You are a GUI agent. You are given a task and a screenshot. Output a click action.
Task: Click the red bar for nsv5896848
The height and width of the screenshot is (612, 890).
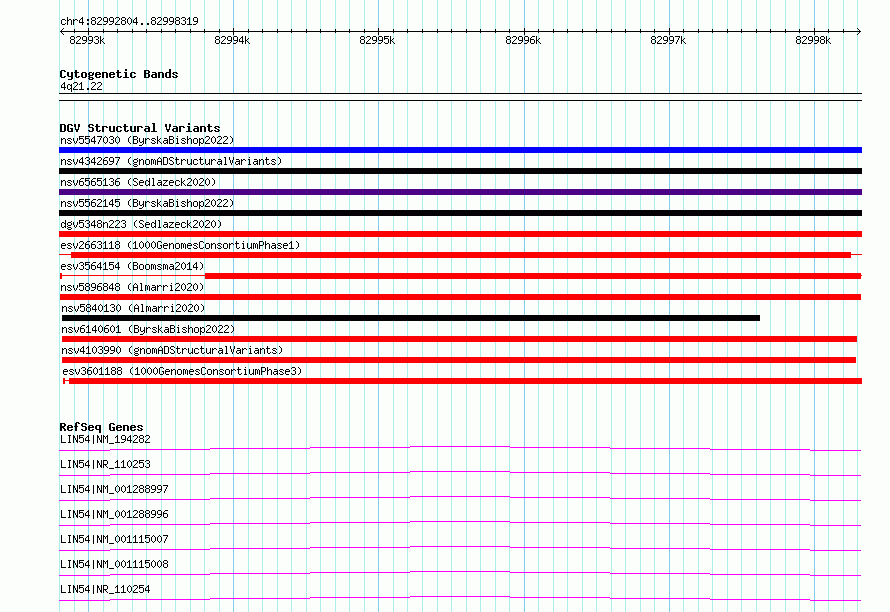(460, 297)
